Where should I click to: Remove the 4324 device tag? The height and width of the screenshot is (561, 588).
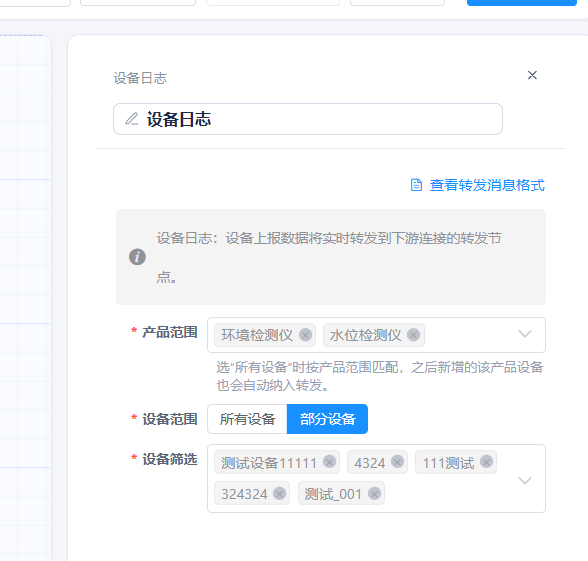[397, 462]
